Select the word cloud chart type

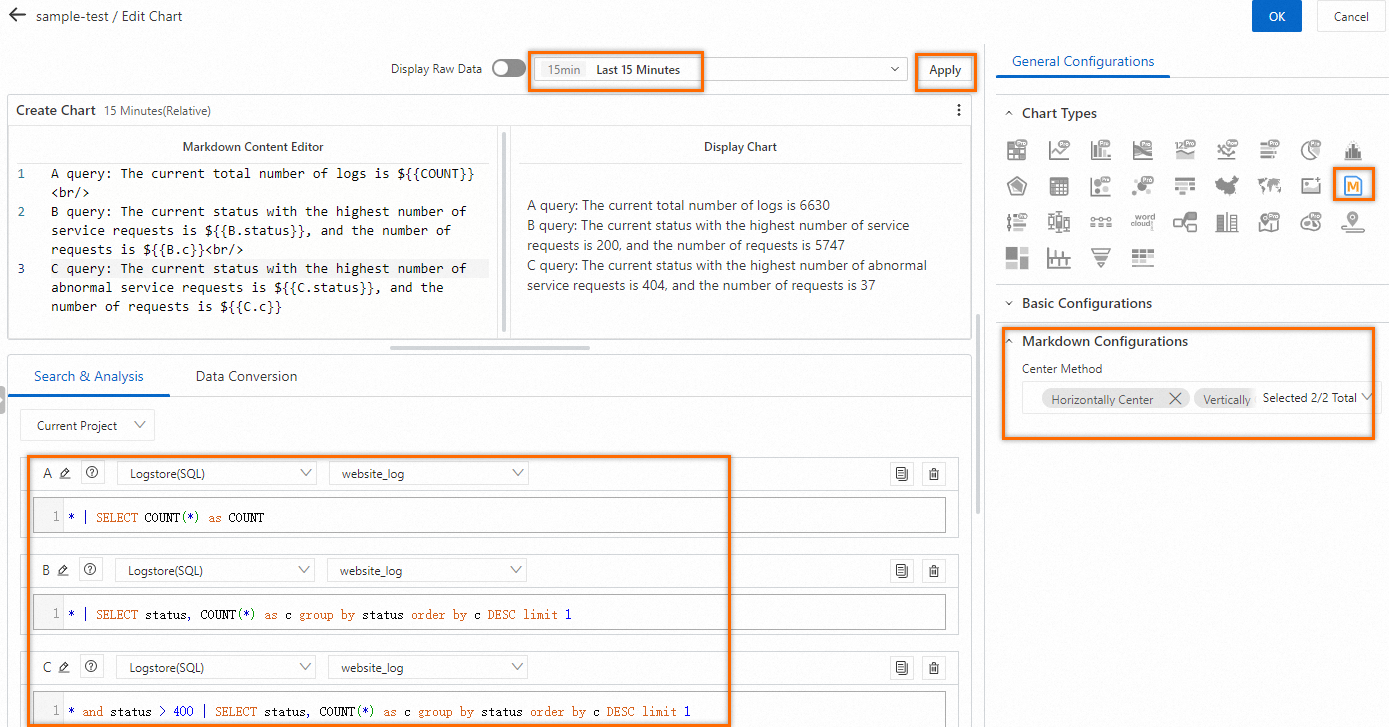(x=1143, y=222)
